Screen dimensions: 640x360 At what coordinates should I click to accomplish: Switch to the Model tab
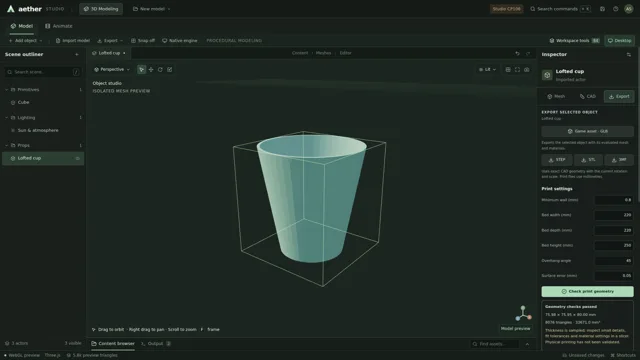[x=22, y=26]
